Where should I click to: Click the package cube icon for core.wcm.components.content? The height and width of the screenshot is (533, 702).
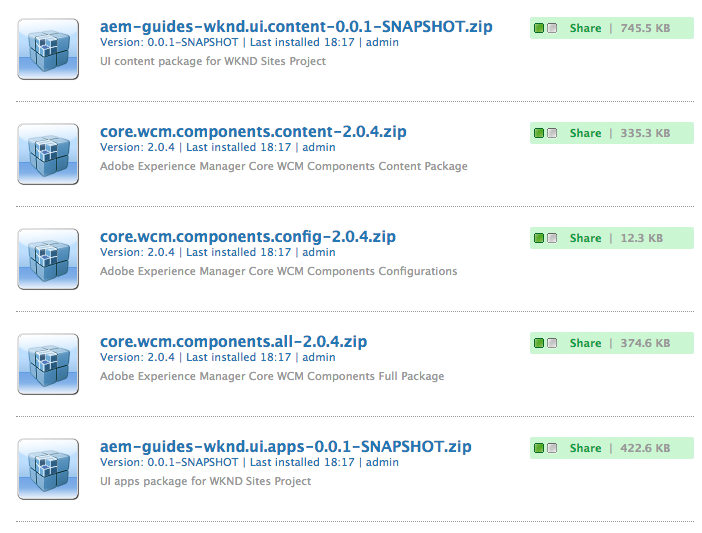tap(48, 154)
